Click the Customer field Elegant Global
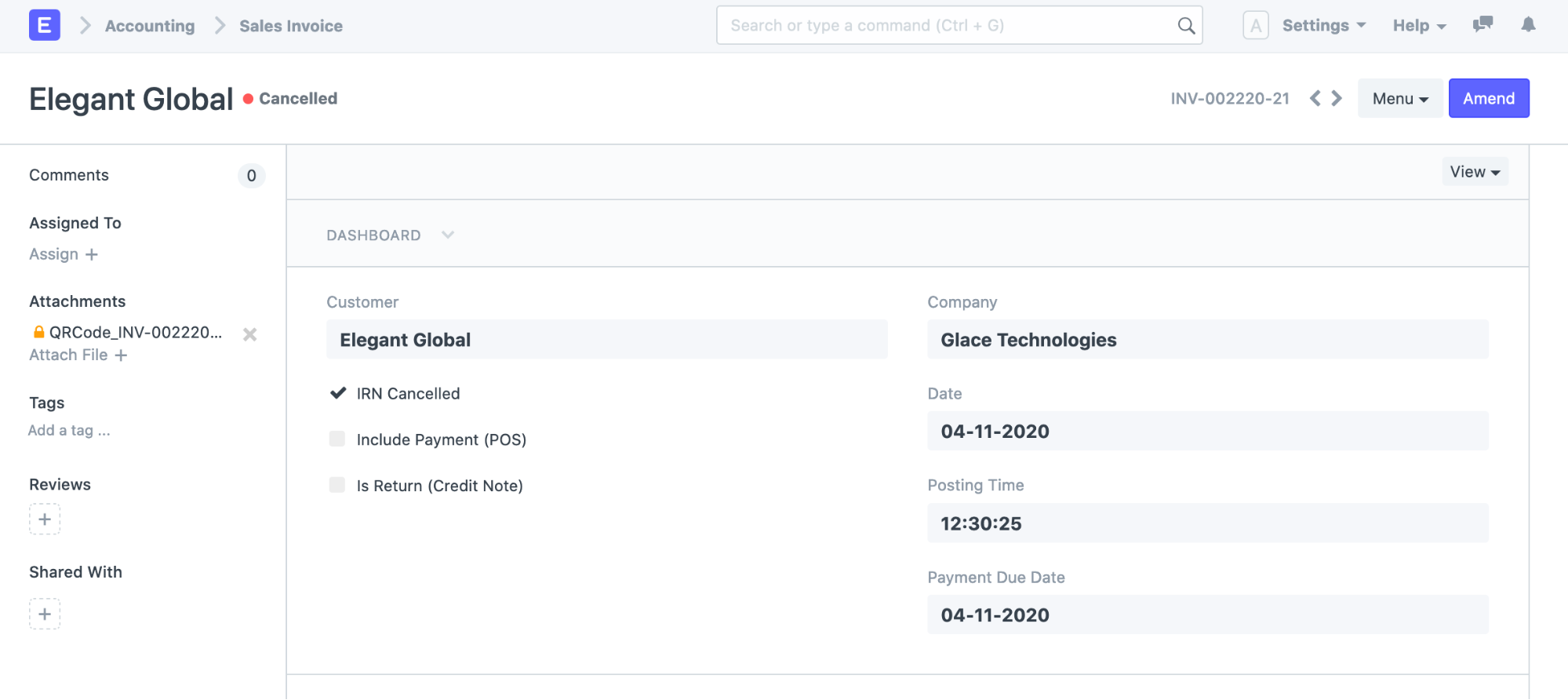This screenshot has width=1568, height=700. 606,339
